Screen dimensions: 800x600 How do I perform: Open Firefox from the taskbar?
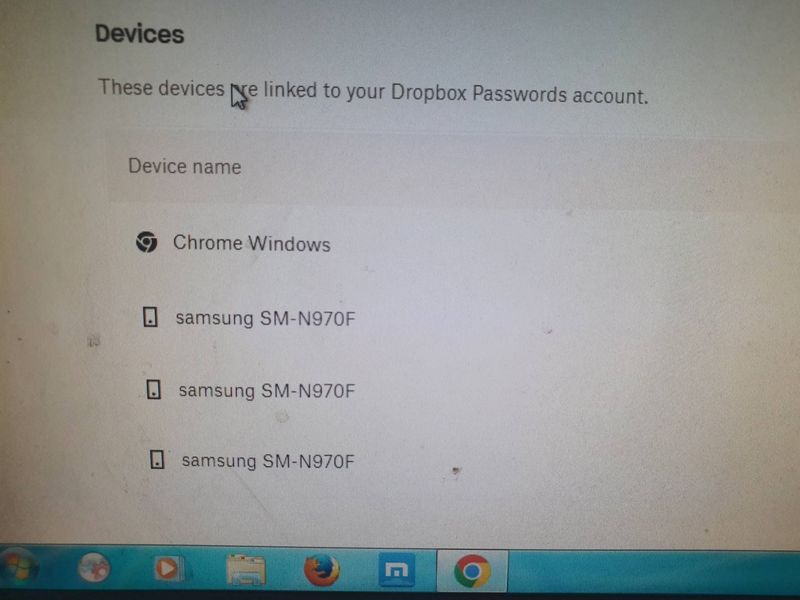point(321,569)
